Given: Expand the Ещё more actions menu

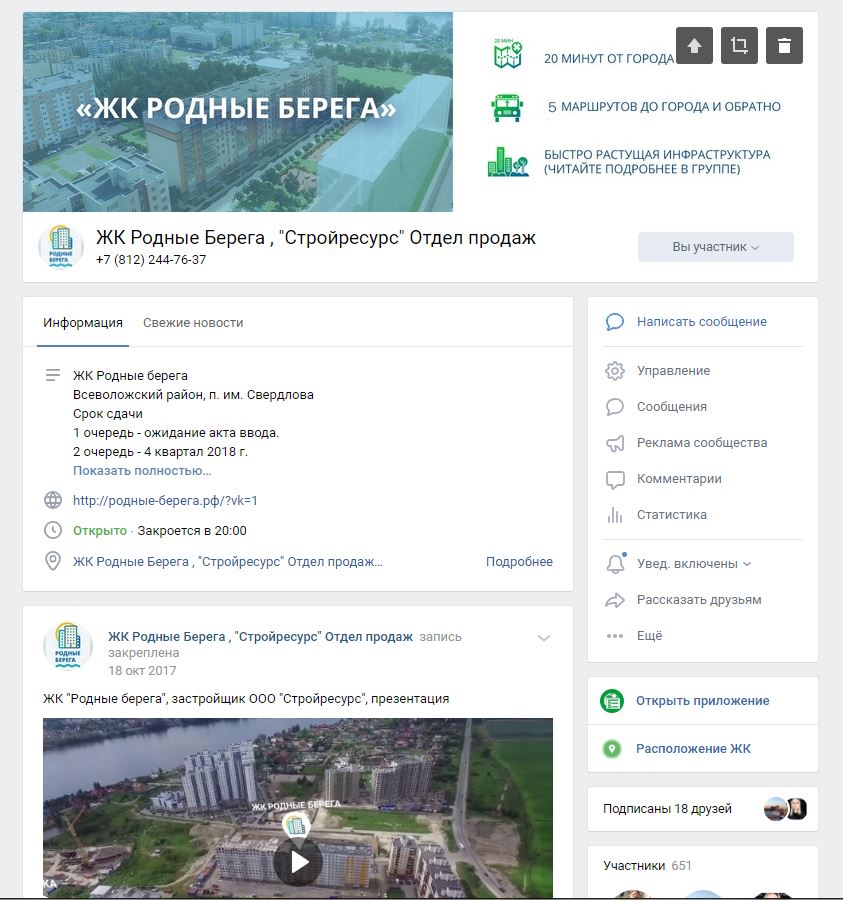Looking at the screenshot, I should [649, 636].
